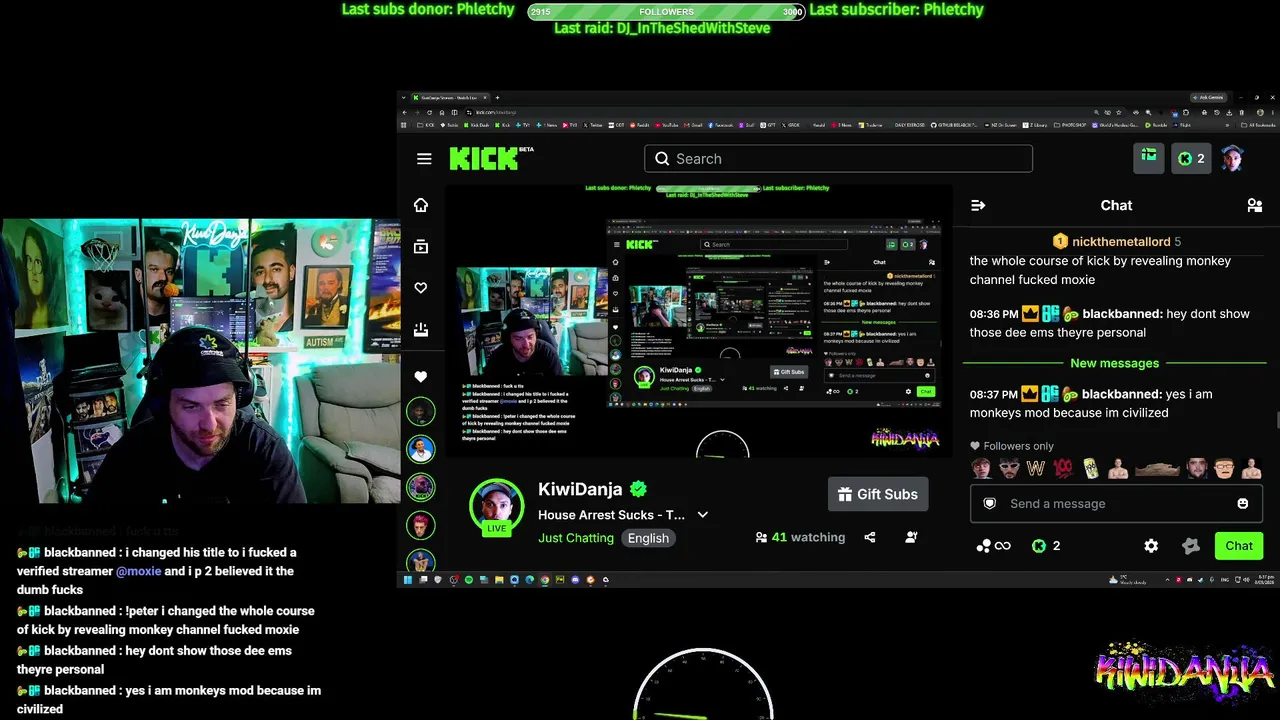The image size is (1280, 720).
Task: Open second followed channel avatar in sidebar
Action: (x=421, y=449)
